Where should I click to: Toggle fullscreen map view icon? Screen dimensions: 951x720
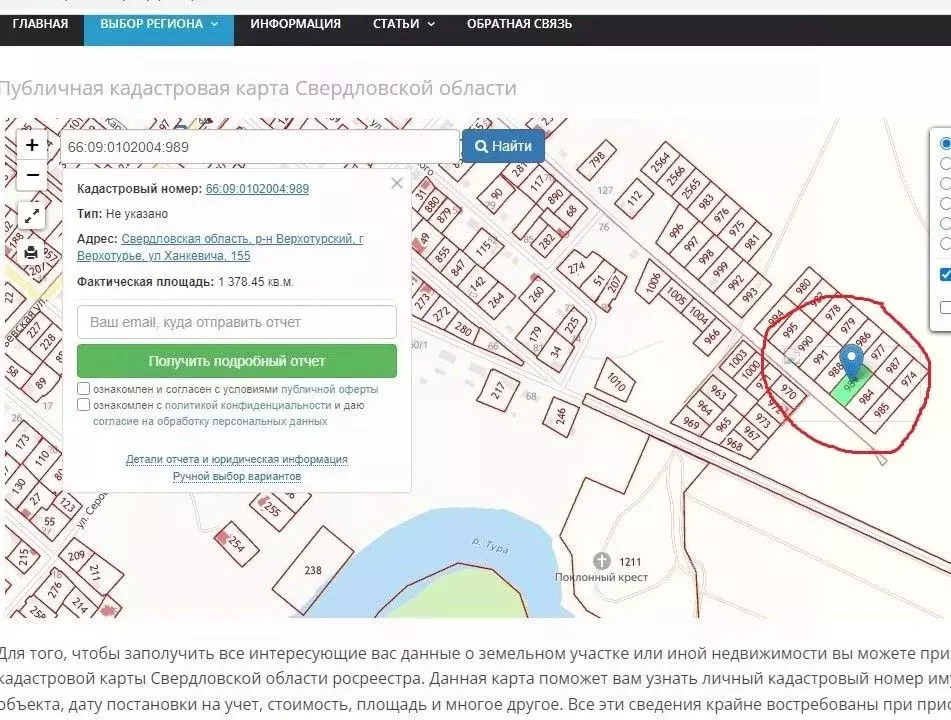point(32,215)
